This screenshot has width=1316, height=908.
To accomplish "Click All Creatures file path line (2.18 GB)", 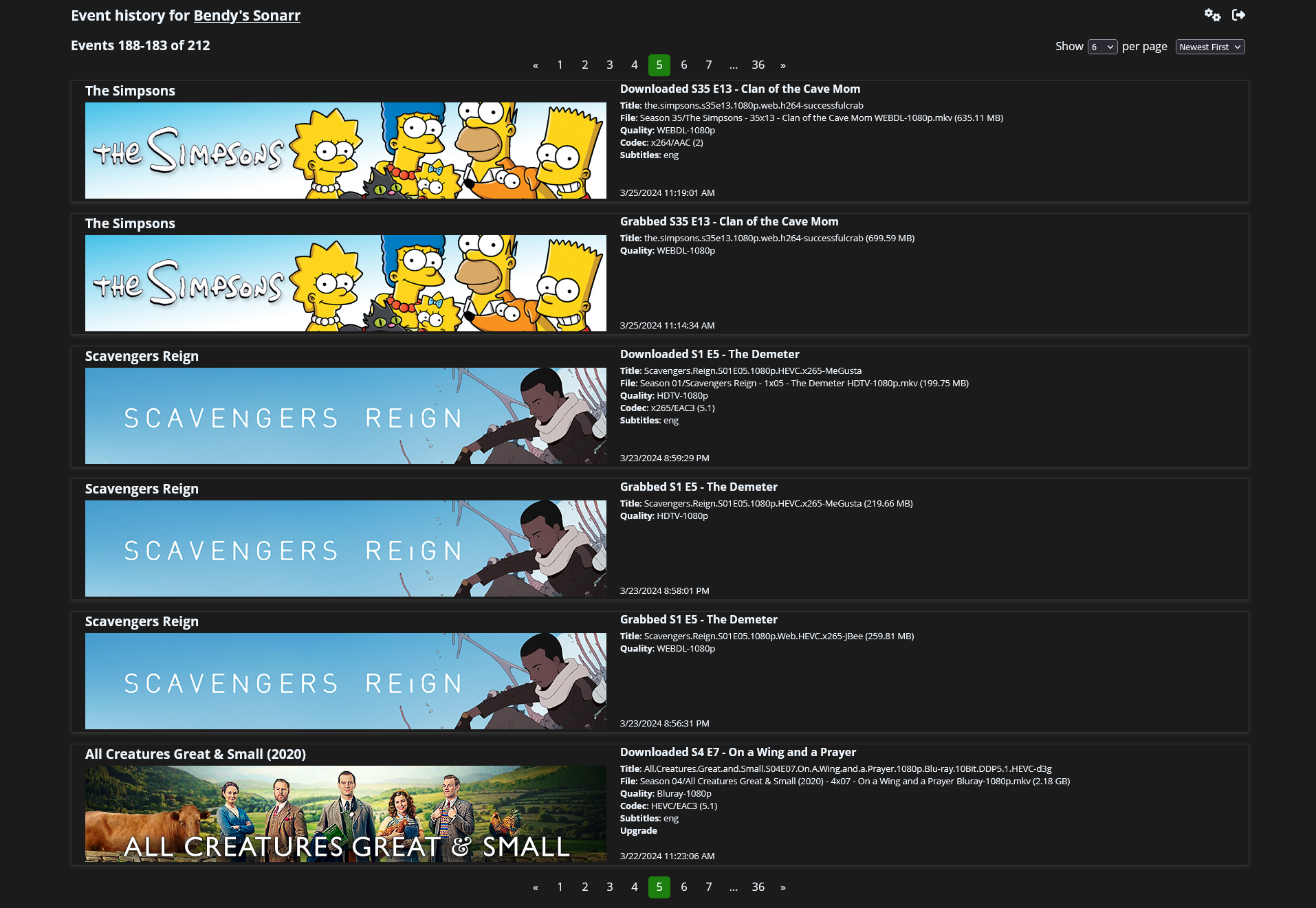I will tap(845, 782).
